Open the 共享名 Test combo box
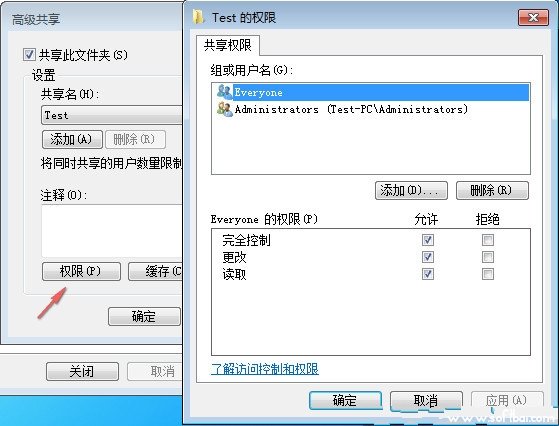This screenshot has width=559, height=426. point(112,115)
